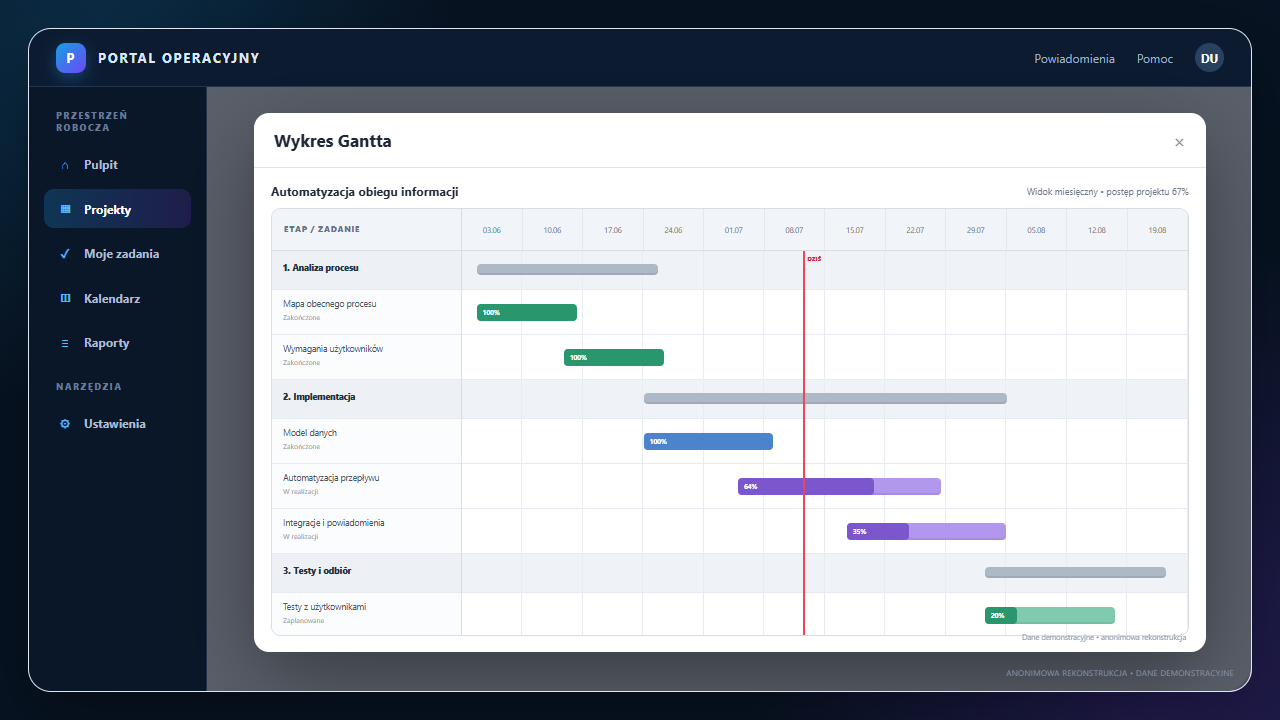The image size is (1280, 720).
Task: Click Integracje i powiadomienia 35% bar
Action: pos(926,531)
